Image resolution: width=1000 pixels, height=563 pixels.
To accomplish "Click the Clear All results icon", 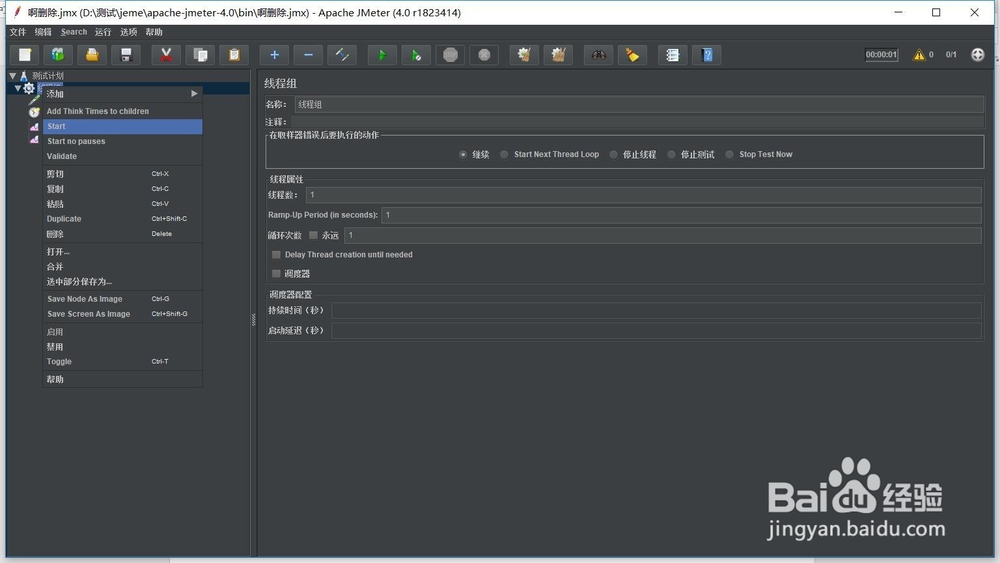I will click(x=558, y=55).
